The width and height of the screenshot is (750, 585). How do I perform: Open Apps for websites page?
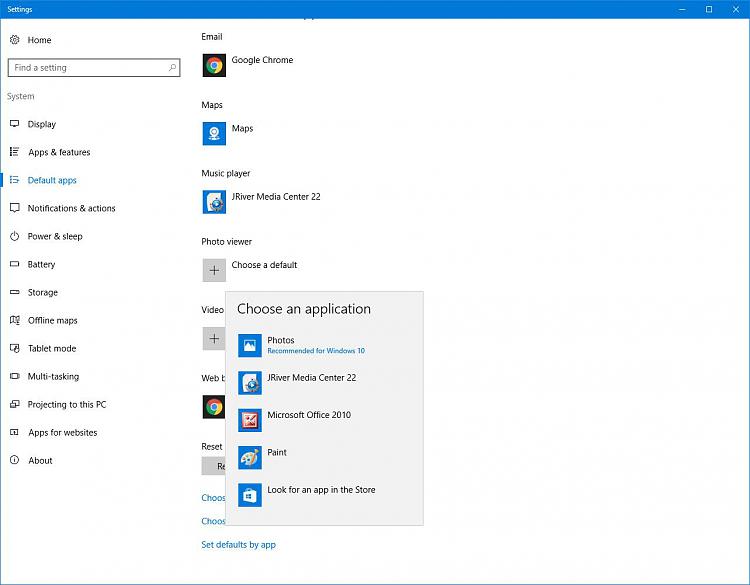(62, 432)
